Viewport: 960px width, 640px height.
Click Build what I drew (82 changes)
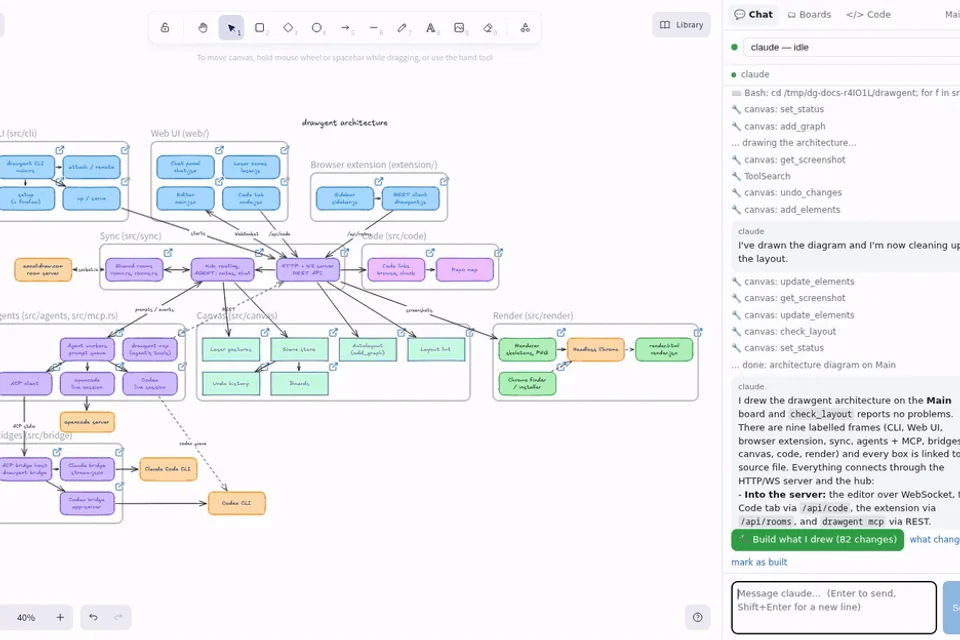coord(817,540)
